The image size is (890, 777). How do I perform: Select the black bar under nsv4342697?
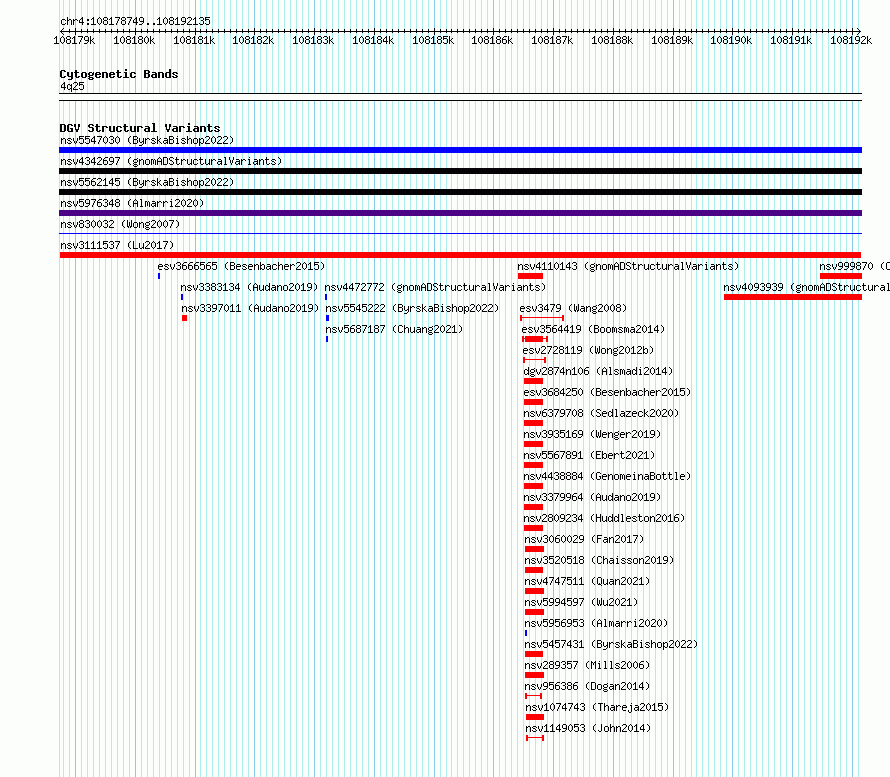coord(460,171)
